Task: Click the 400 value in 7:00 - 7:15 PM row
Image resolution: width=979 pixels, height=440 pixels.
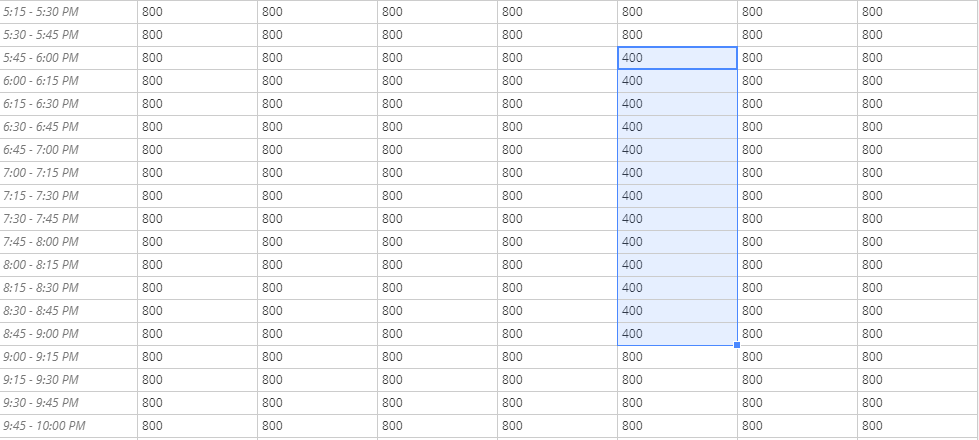Action: pos(632,173)
